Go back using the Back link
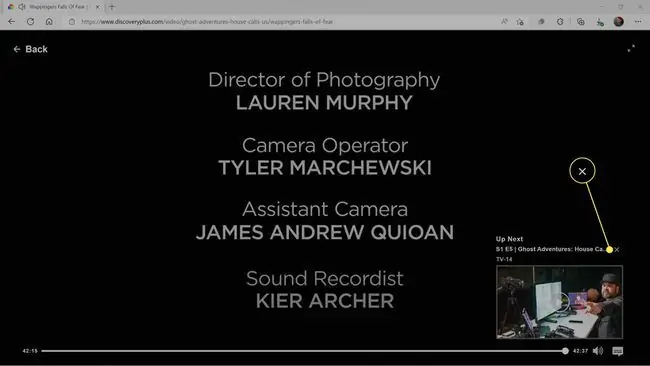Screen dimensions: 650x366 tap(31, 49)
